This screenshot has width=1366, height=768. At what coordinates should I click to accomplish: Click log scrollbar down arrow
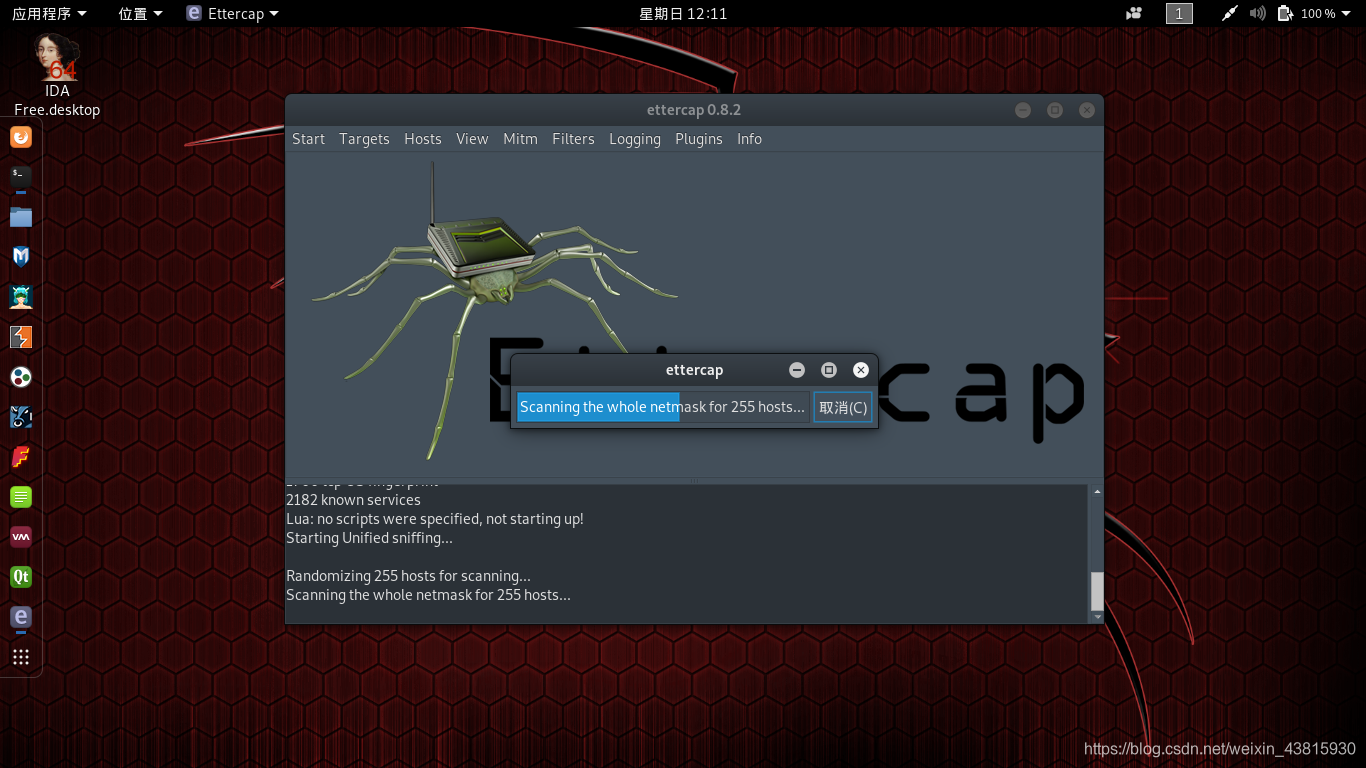click(1097, 617)
